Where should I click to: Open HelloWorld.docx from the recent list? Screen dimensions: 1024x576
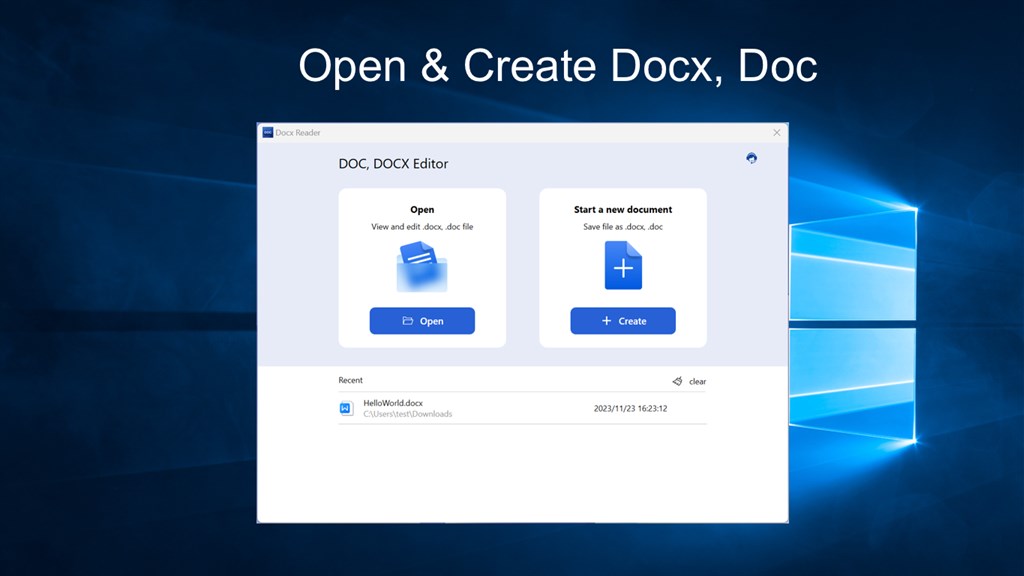[x=522, y=408]
